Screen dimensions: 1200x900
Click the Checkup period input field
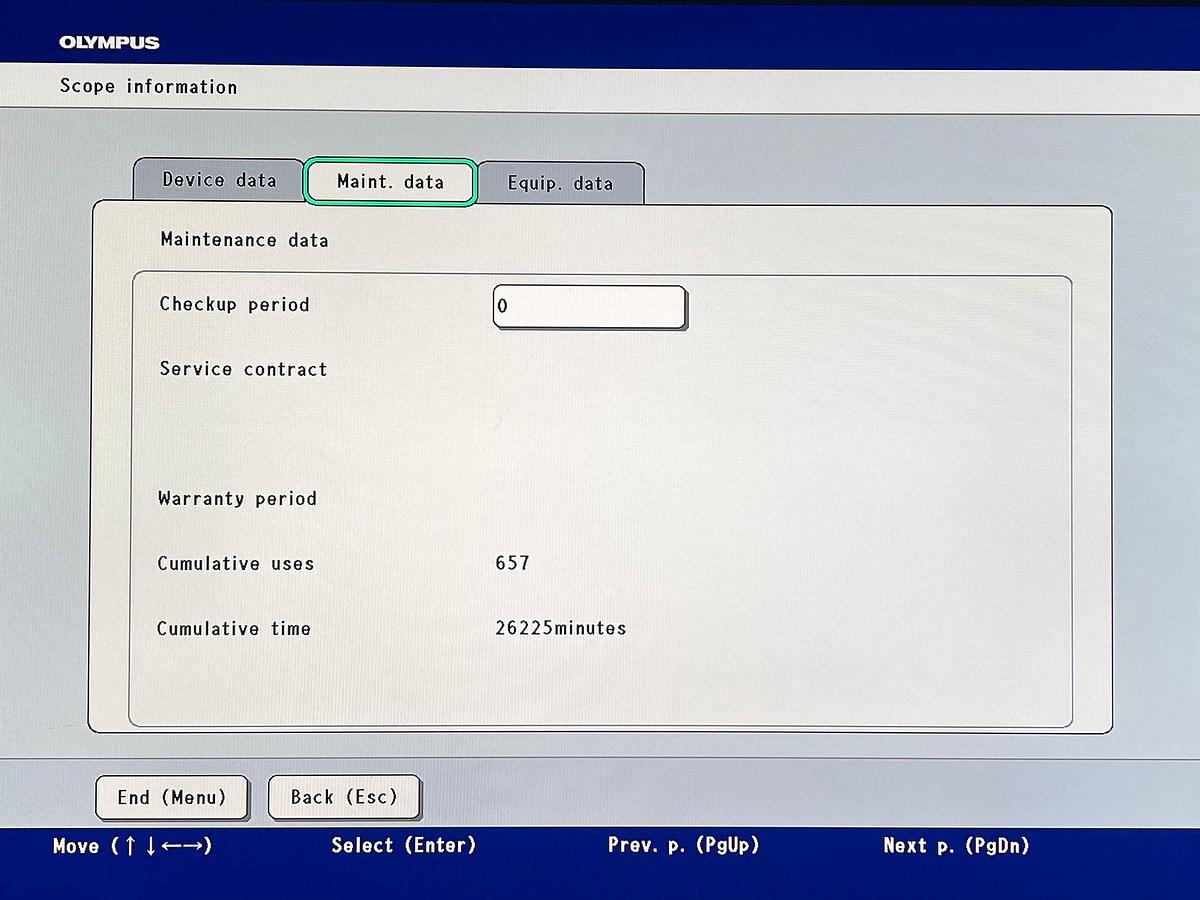pos(589,307)
